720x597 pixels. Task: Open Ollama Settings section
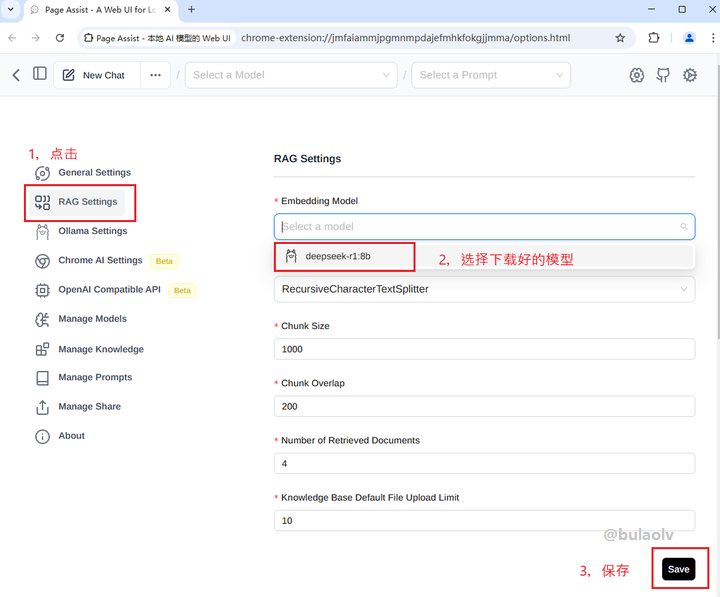92,231
